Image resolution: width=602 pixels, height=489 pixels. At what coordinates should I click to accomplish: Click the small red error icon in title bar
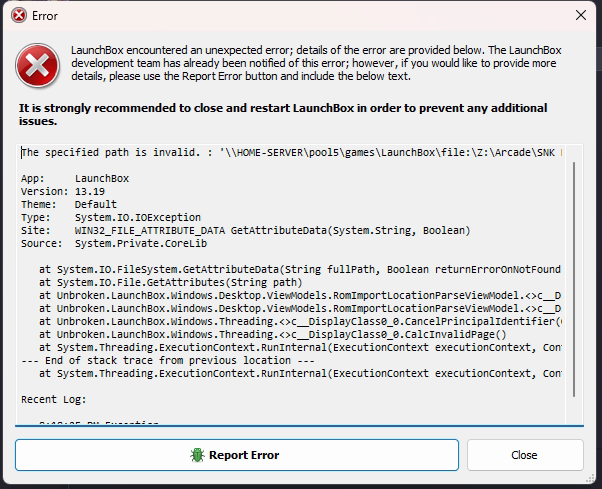pos(18,16)
